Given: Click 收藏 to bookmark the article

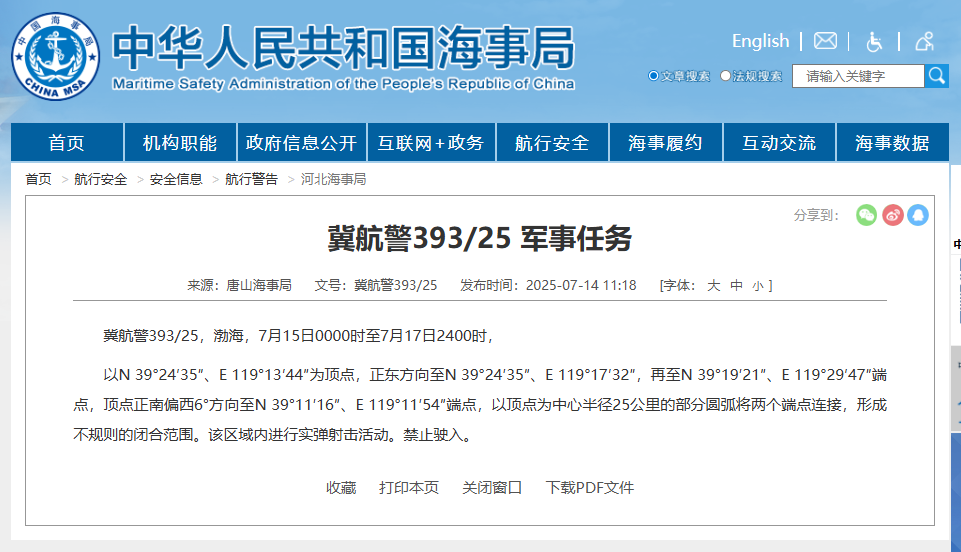Looking at the screenshot, I should 341,488.
